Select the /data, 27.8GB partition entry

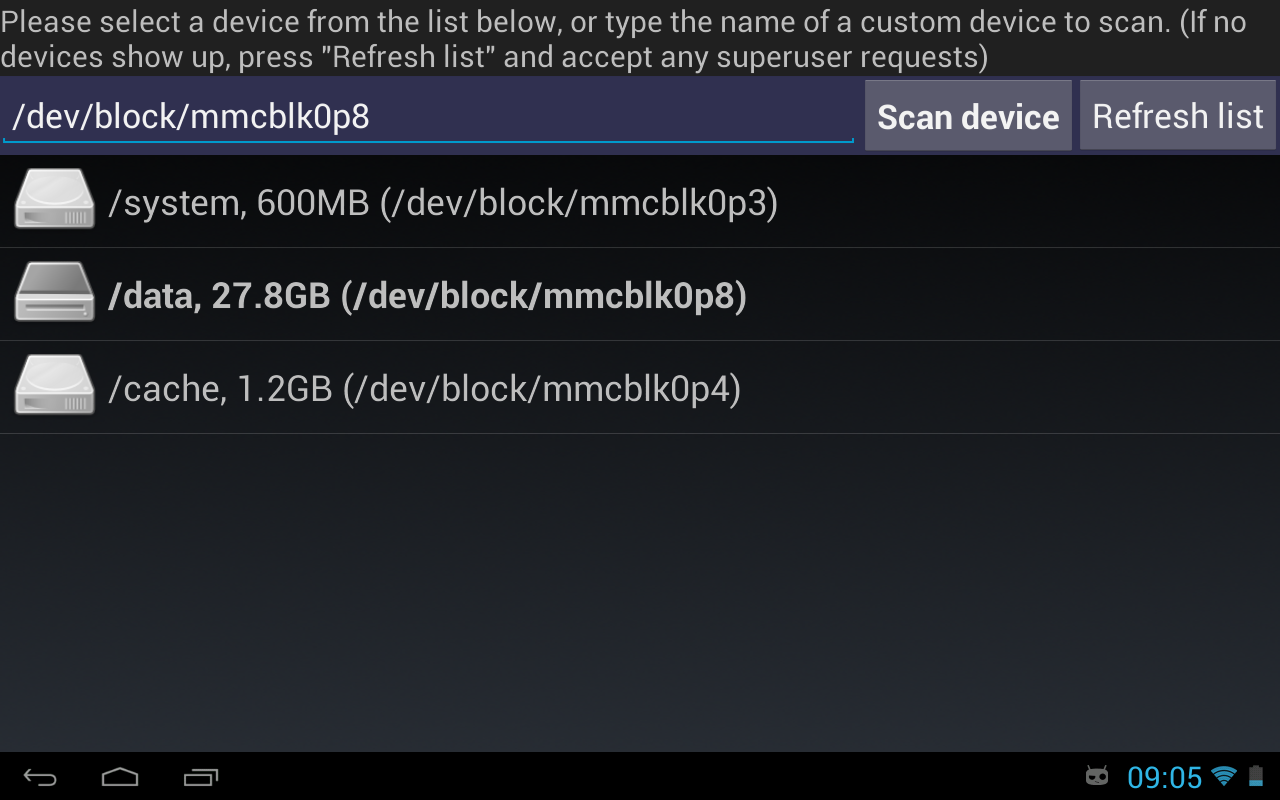427,294
